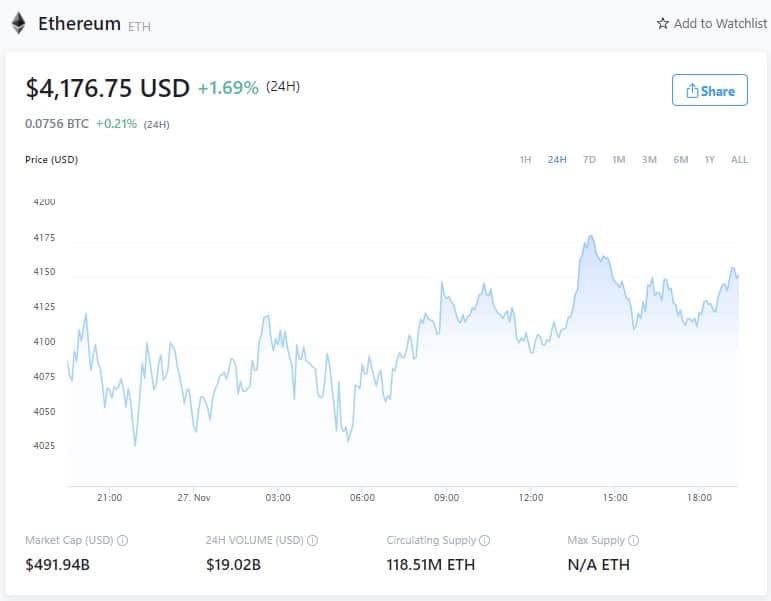Click the 4125 price axis label

(44, 306)
